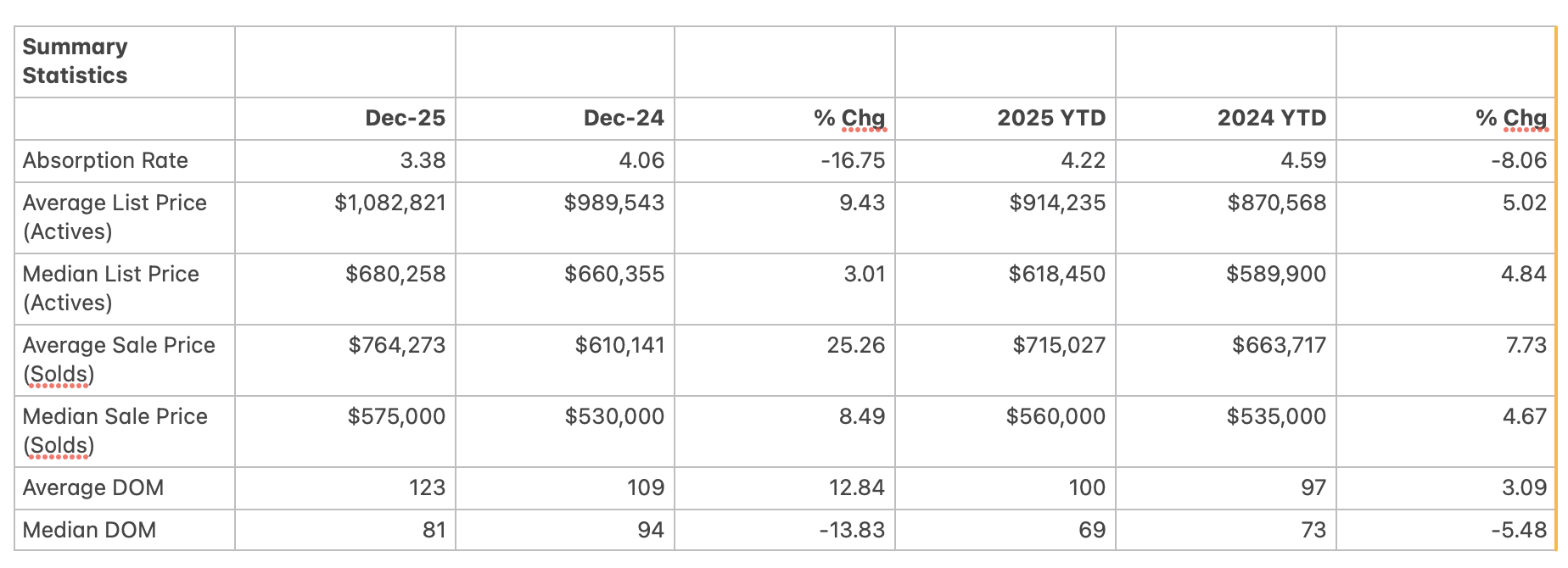
Task: Select the $560,000 median sale price cell
Action: 1056,416
